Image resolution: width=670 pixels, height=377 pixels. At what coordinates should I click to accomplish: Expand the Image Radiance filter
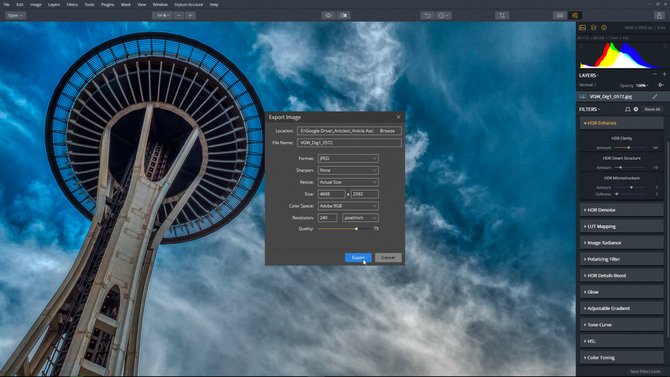621,243
